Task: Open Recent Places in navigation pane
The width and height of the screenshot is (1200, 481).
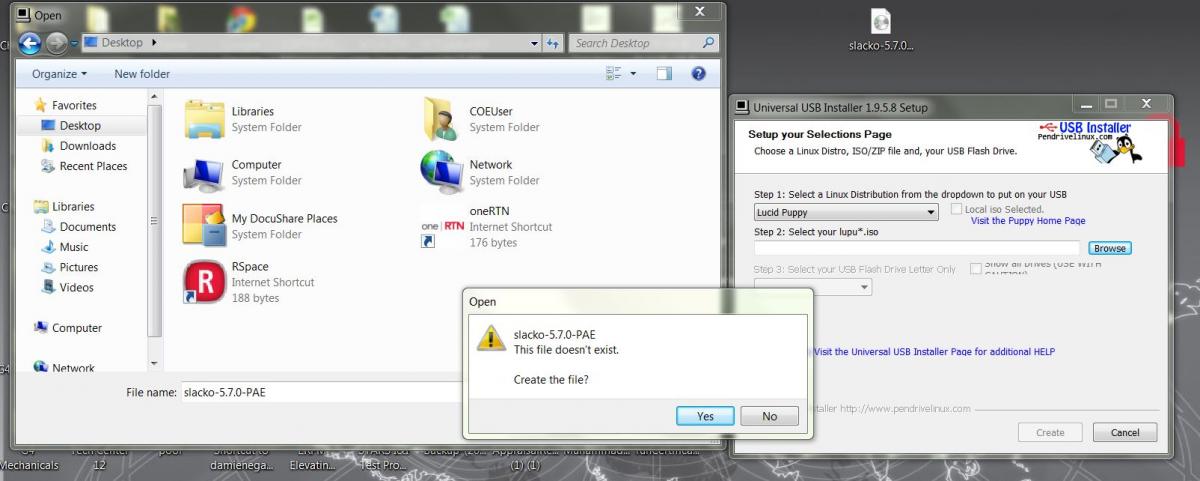Action: pyautogui.click(x=93, y=166)
